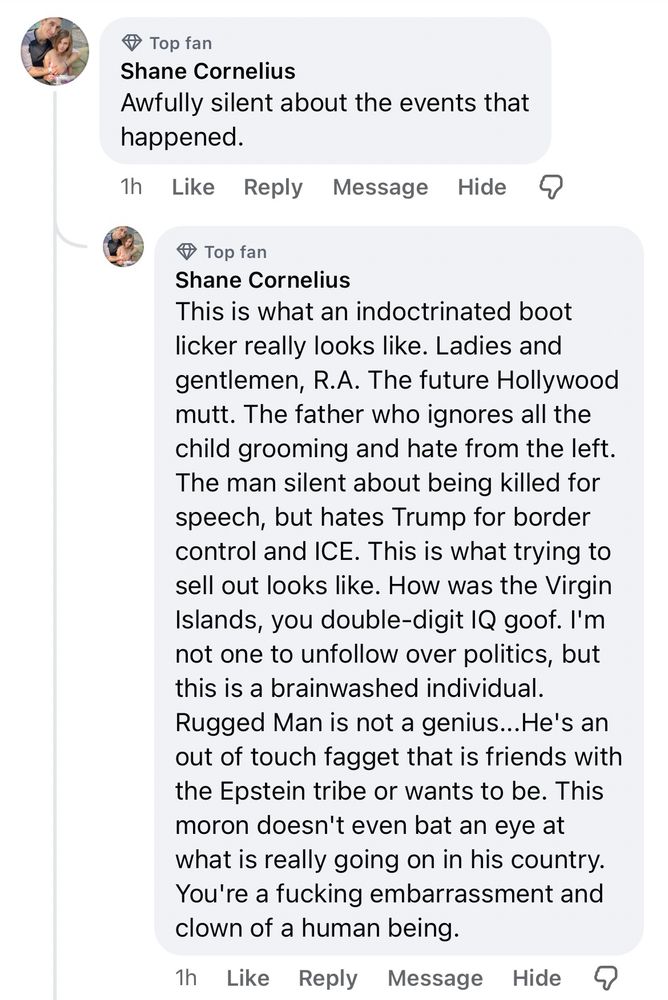Message the author from the nested reply
Image resolution: width=668 pixels, height=1000 pixels.
tap(435, 978)
